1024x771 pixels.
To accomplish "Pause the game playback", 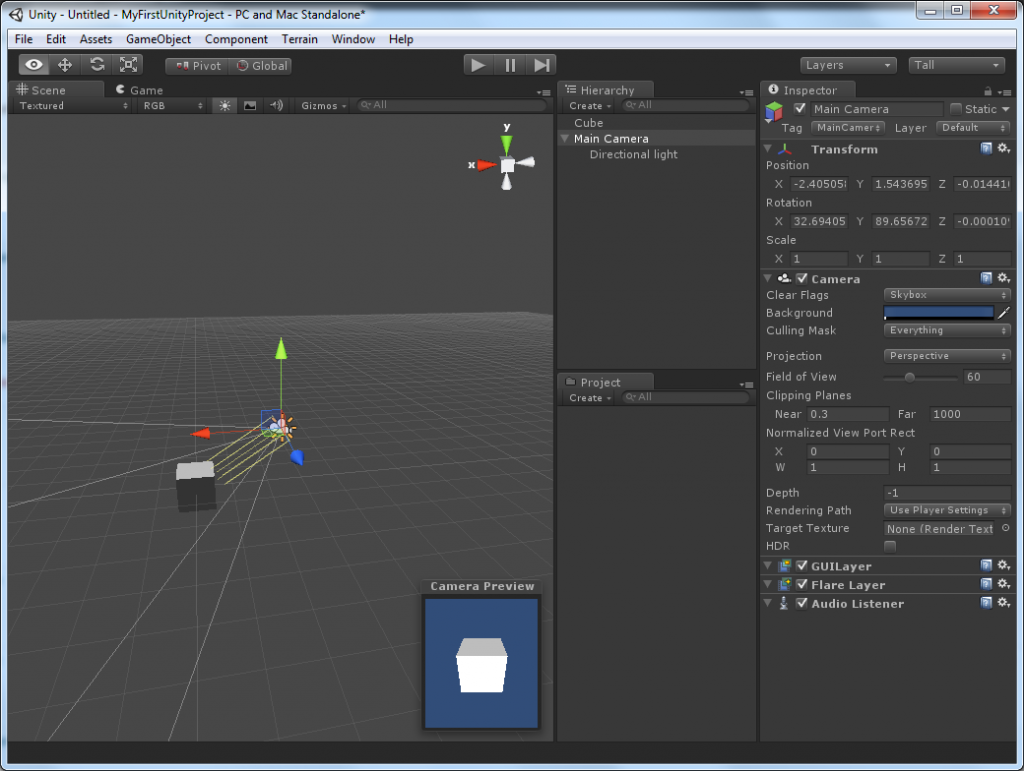I will [x=510, y=65].
